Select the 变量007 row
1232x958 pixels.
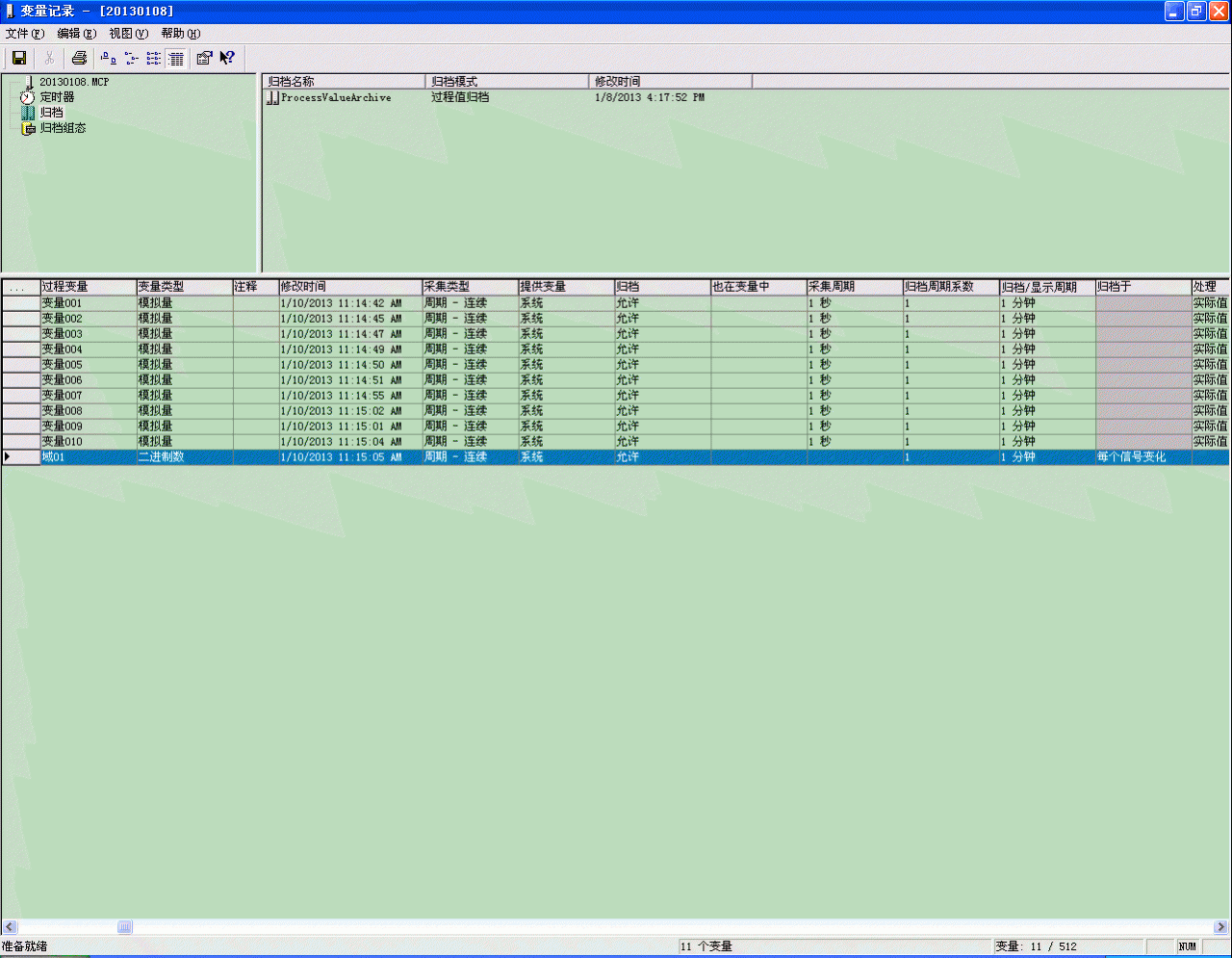click(x=615, y=395)
